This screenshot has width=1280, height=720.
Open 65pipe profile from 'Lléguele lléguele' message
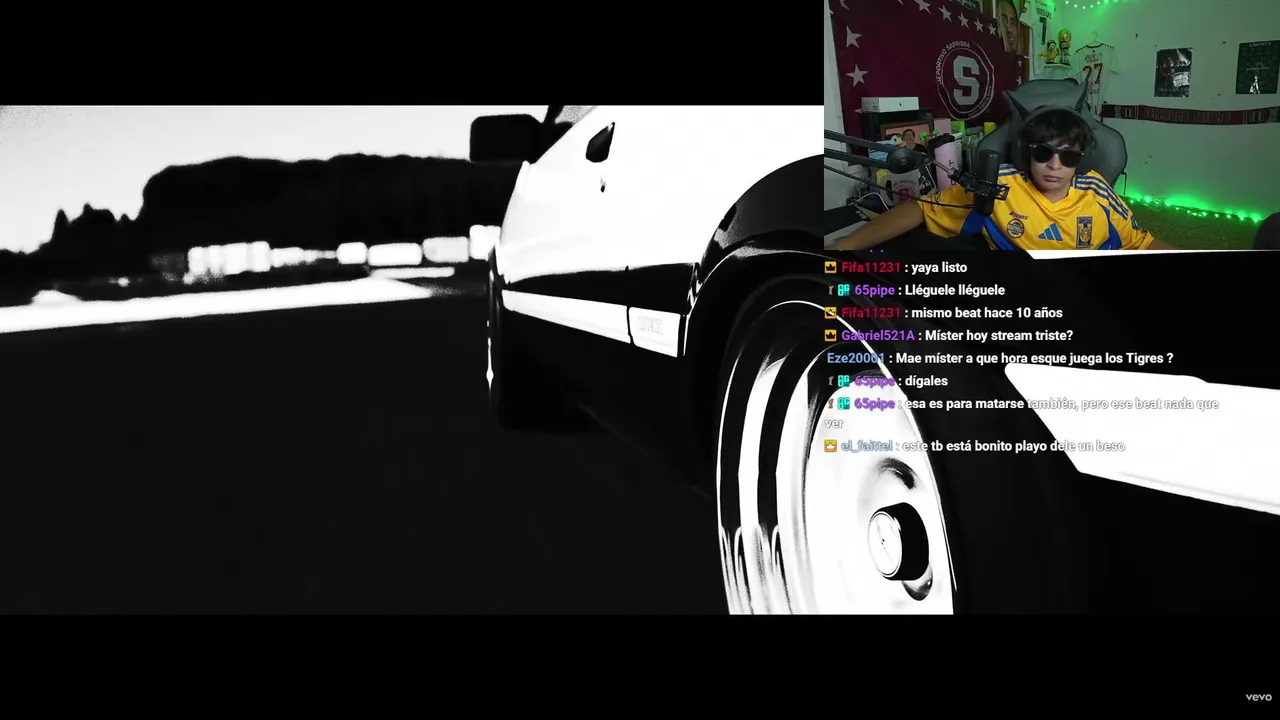click(874, 290)
